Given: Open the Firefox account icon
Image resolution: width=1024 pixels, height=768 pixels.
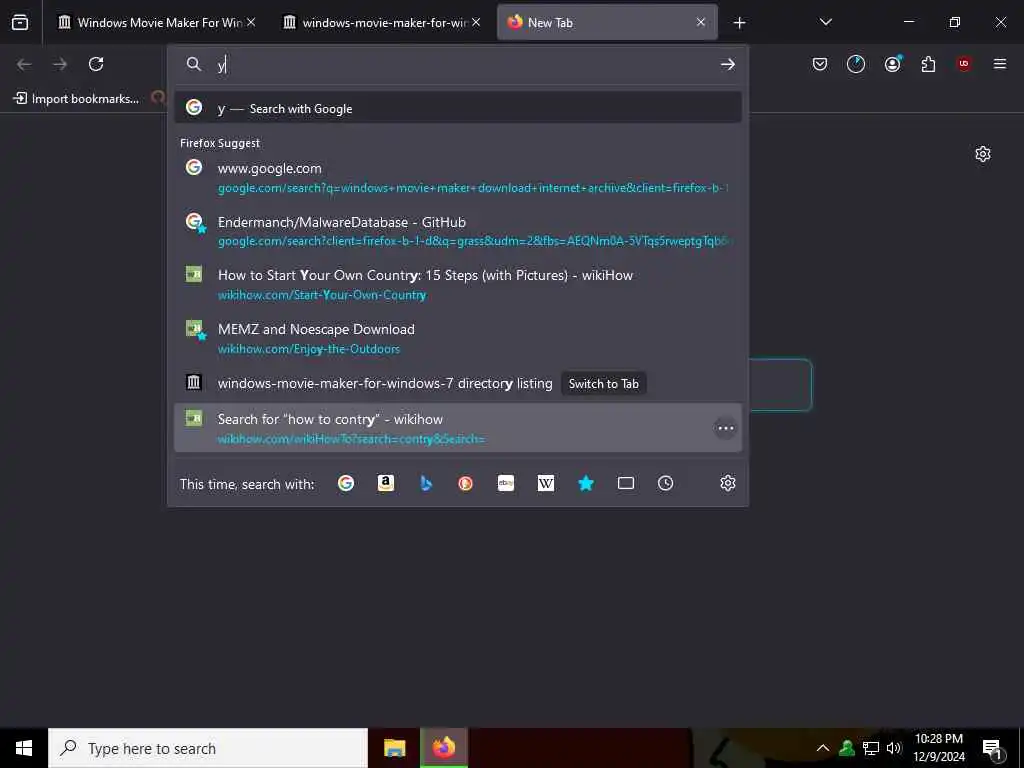Looking at the screenshot, I should 892,64.
